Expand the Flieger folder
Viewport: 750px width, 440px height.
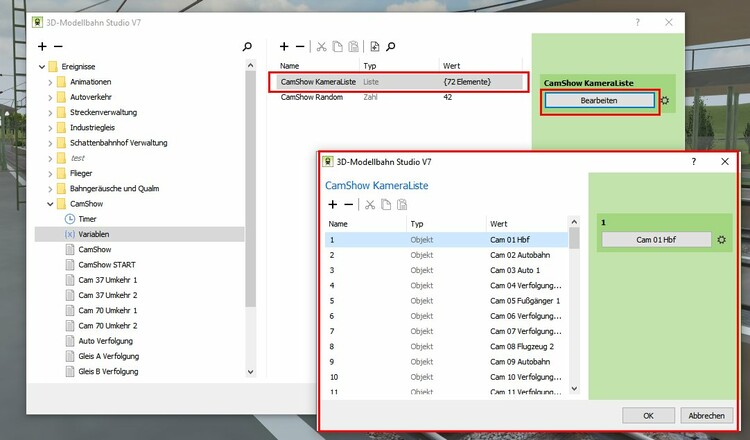[50, 174]
